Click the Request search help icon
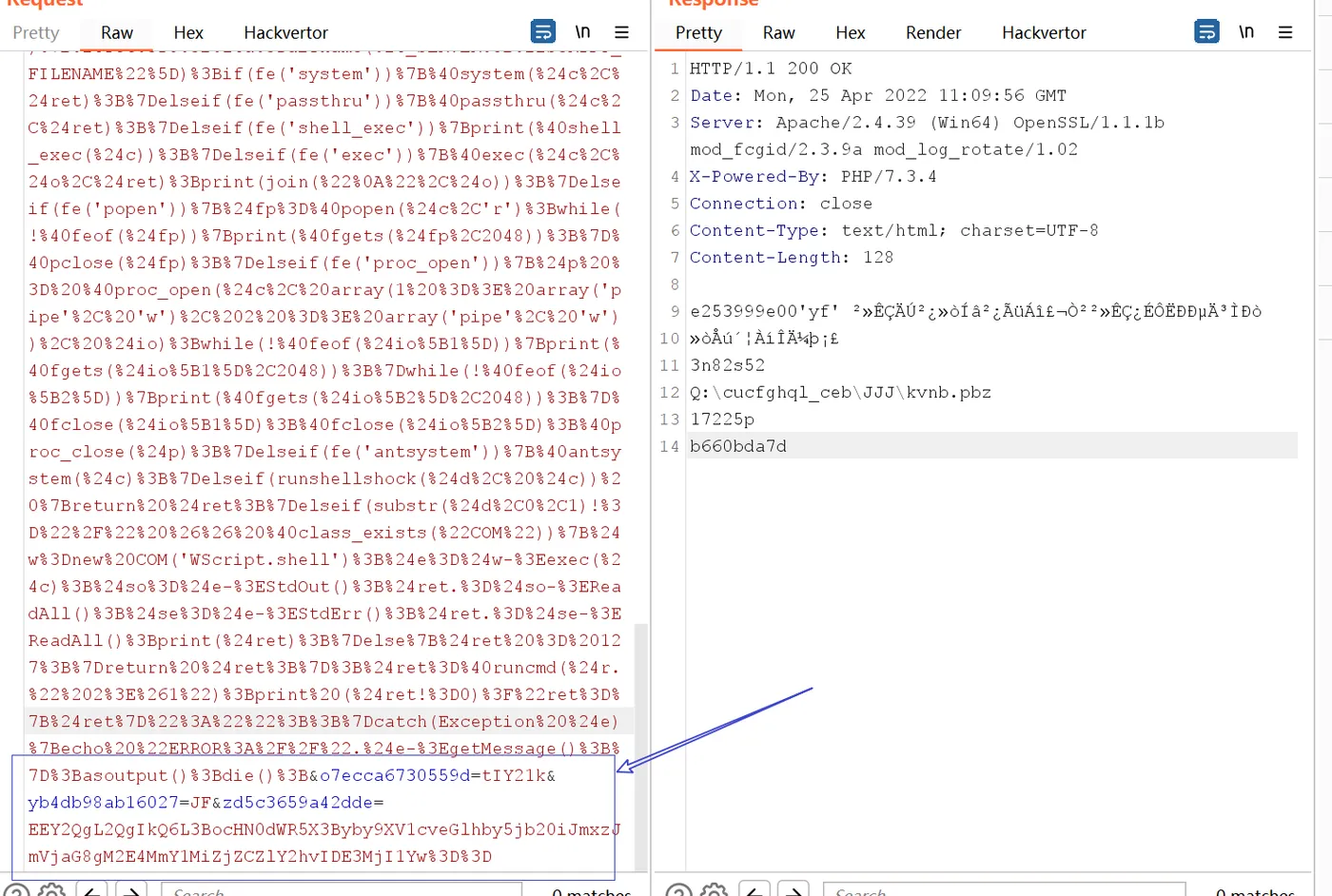 [17, 891]
